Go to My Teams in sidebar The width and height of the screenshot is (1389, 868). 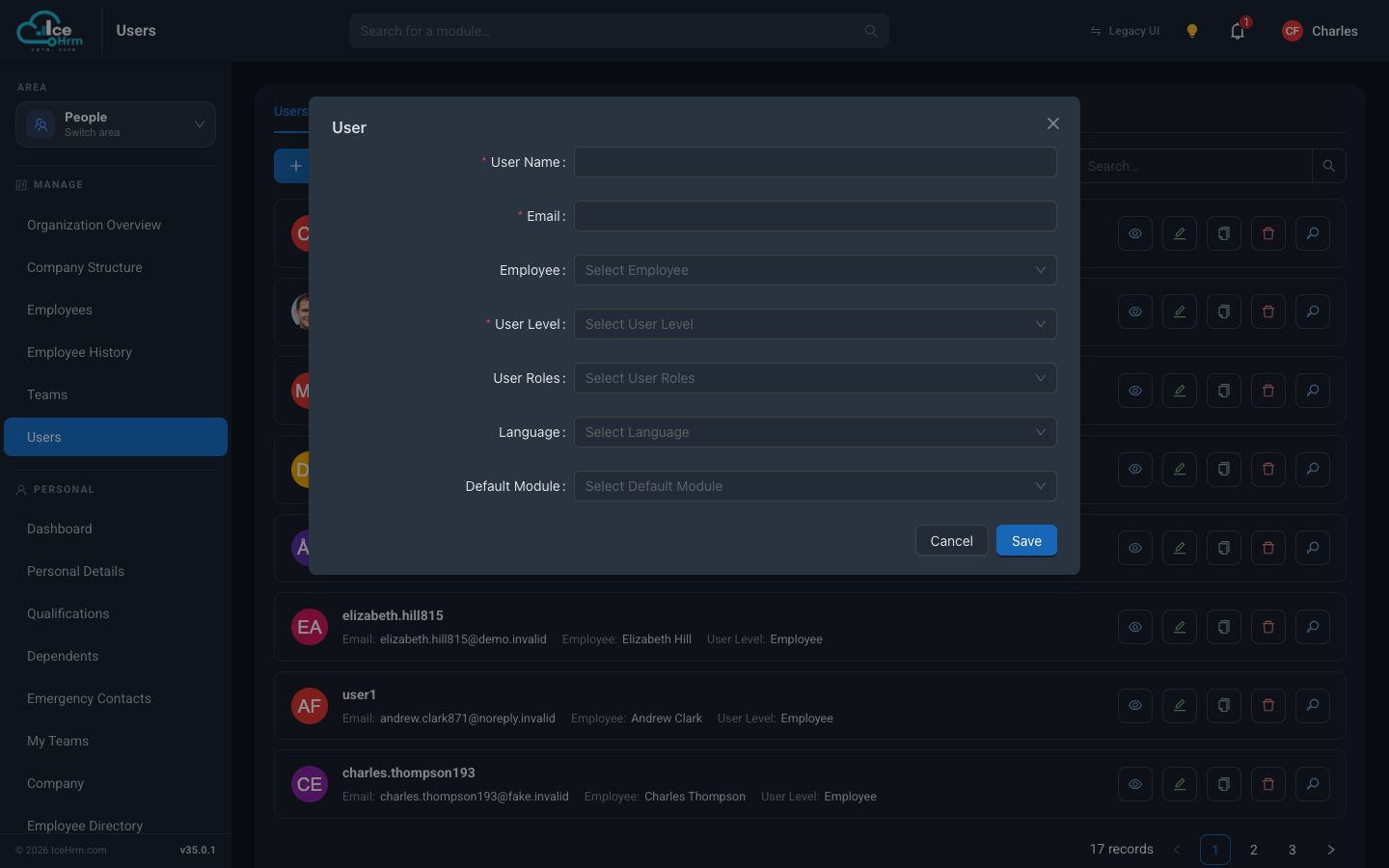click(116, 741)
